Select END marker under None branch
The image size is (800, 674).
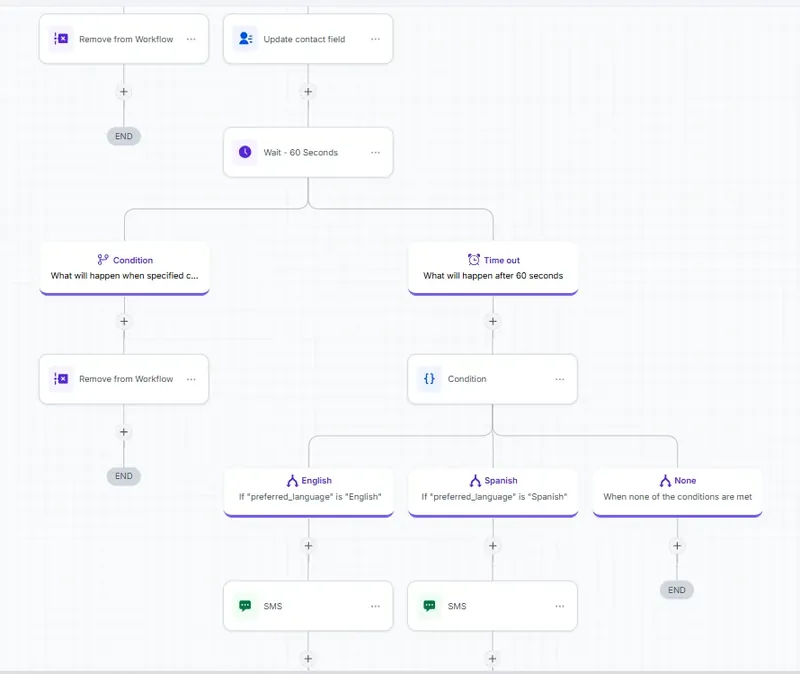677,590
